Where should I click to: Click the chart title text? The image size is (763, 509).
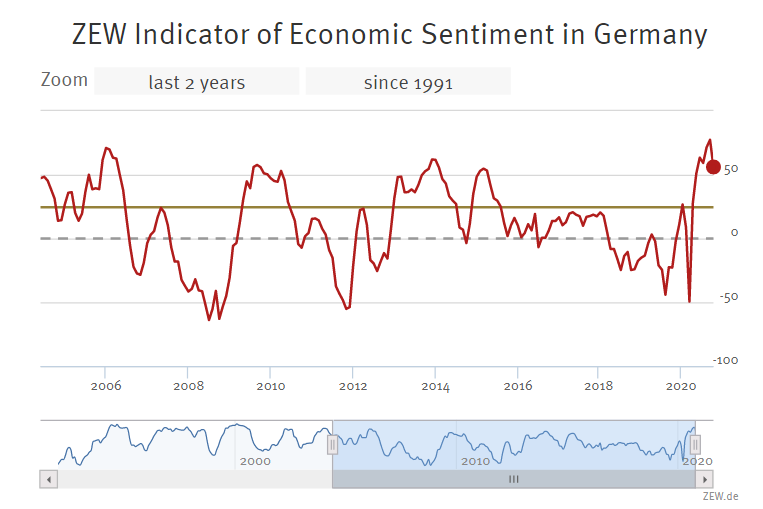[x=390, y=34]
